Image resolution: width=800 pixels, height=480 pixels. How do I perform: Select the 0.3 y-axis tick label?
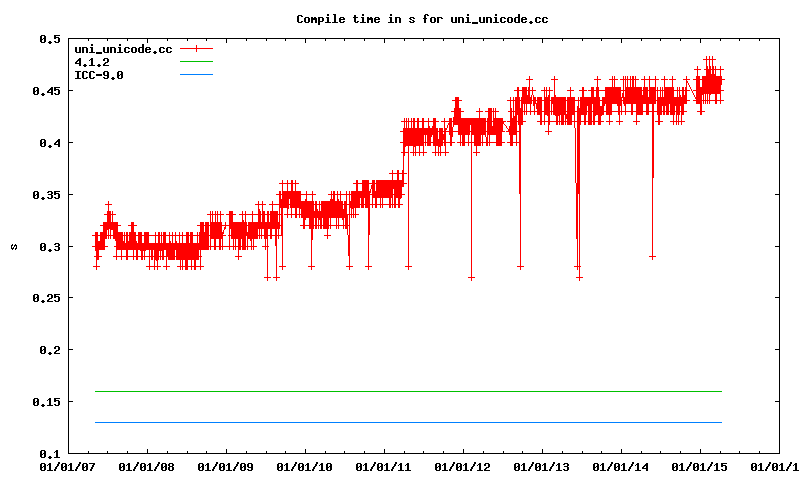[49, 247]
